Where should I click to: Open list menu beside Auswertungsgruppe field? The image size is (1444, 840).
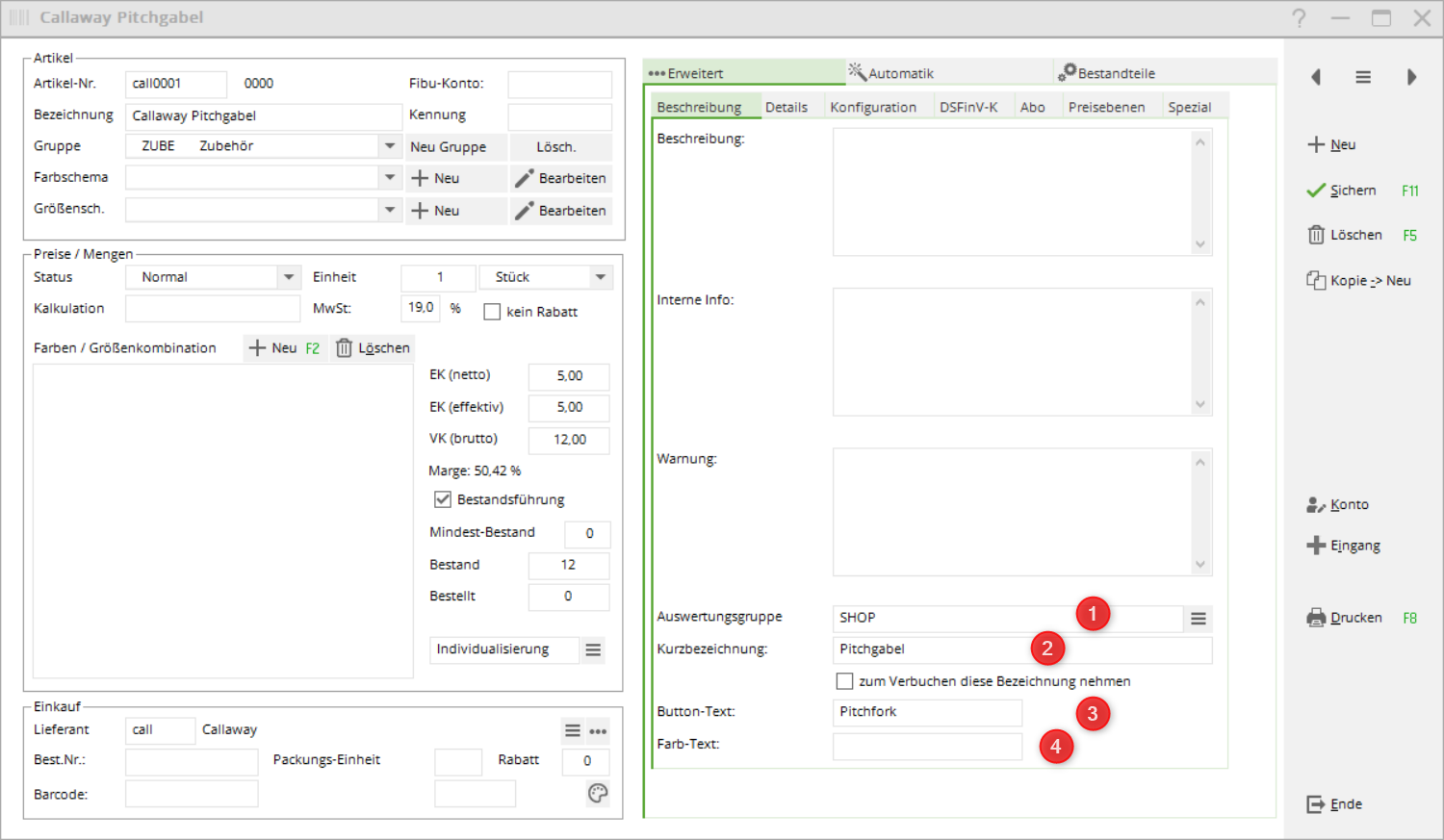(x=1198, y=619)
